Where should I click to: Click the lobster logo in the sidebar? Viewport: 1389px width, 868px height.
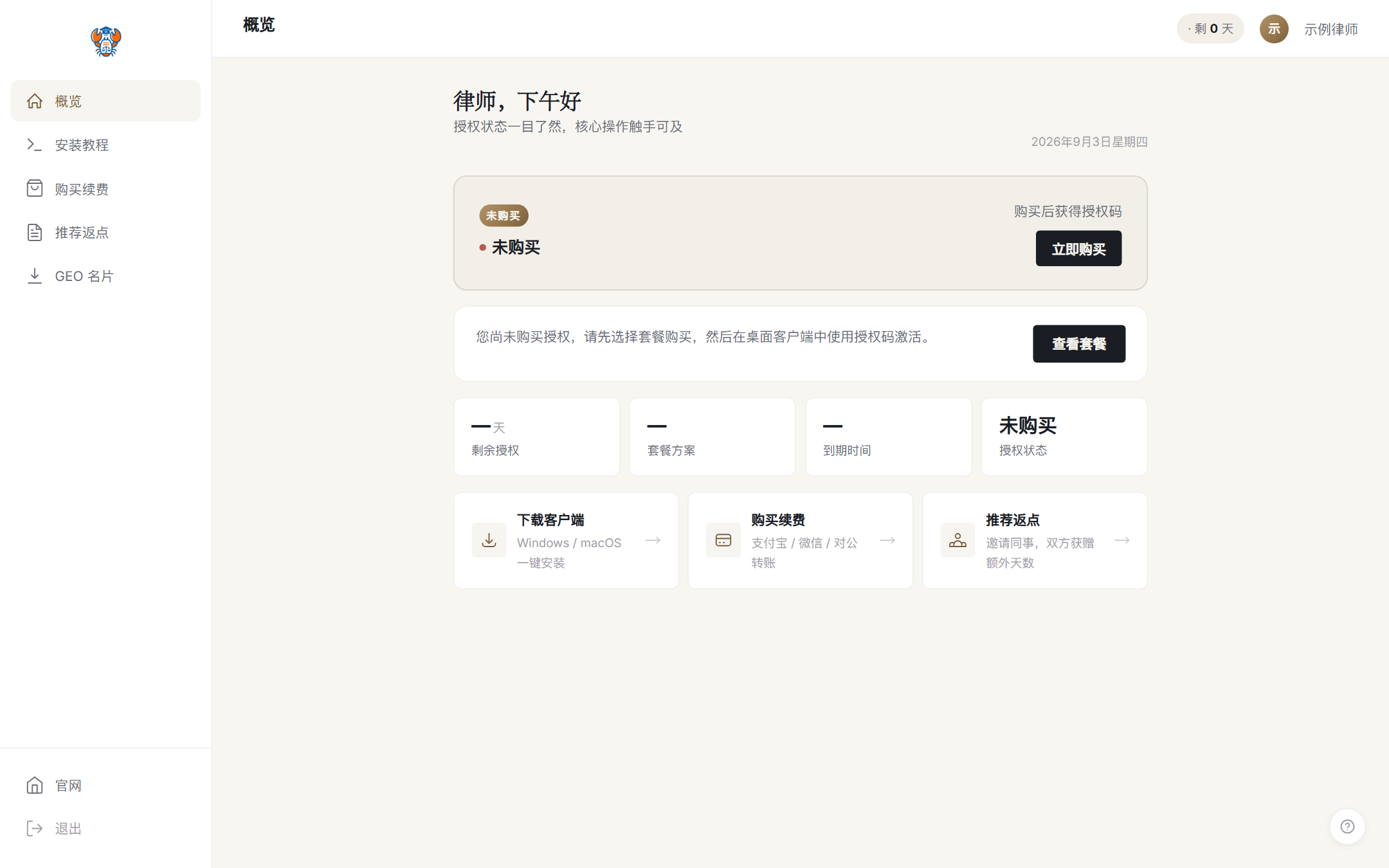pyautogui.click(x=105, y=42)
